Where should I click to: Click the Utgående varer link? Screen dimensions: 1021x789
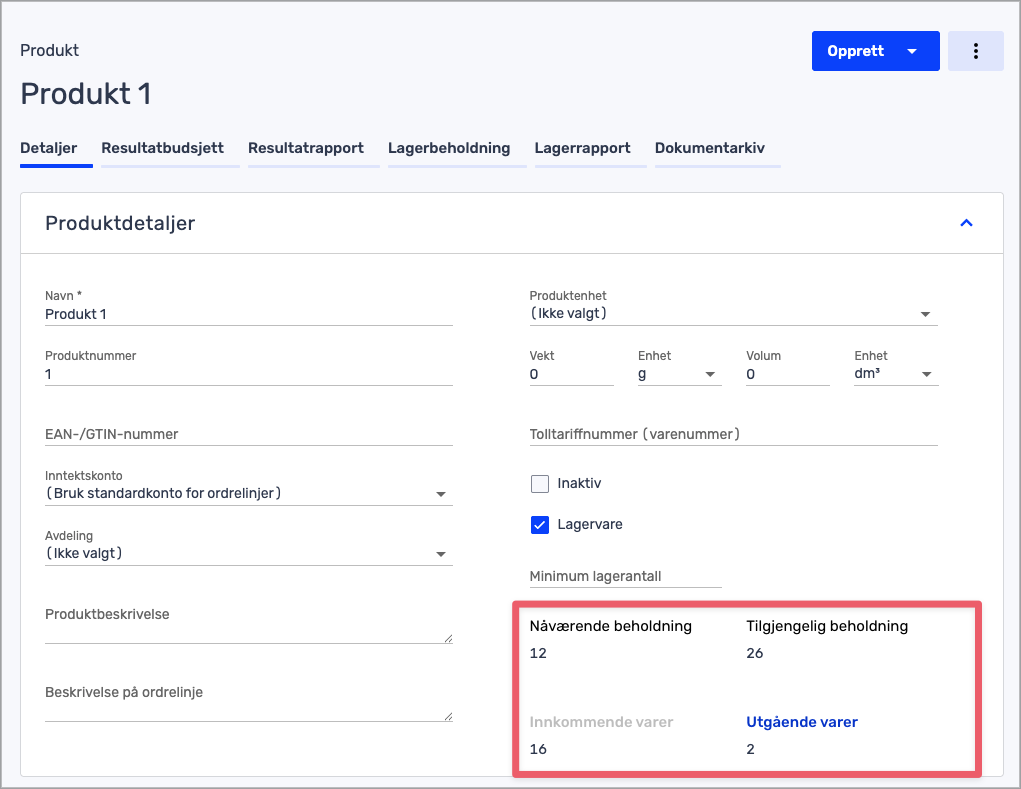pyautogui.click(x=802, y=722)
